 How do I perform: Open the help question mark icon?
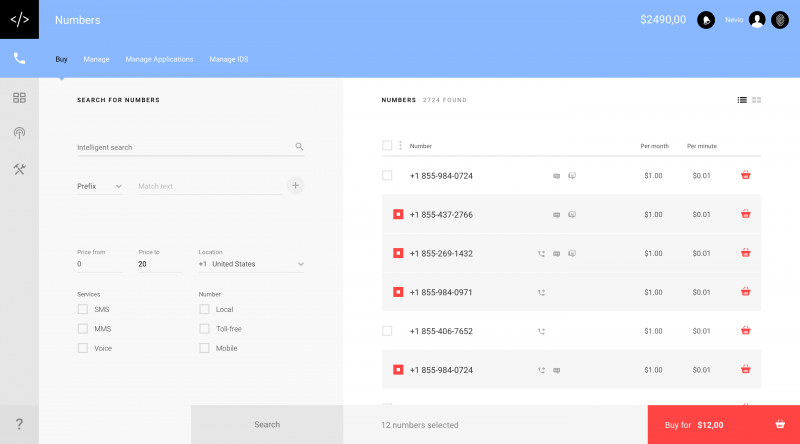[x=19, y=424]
